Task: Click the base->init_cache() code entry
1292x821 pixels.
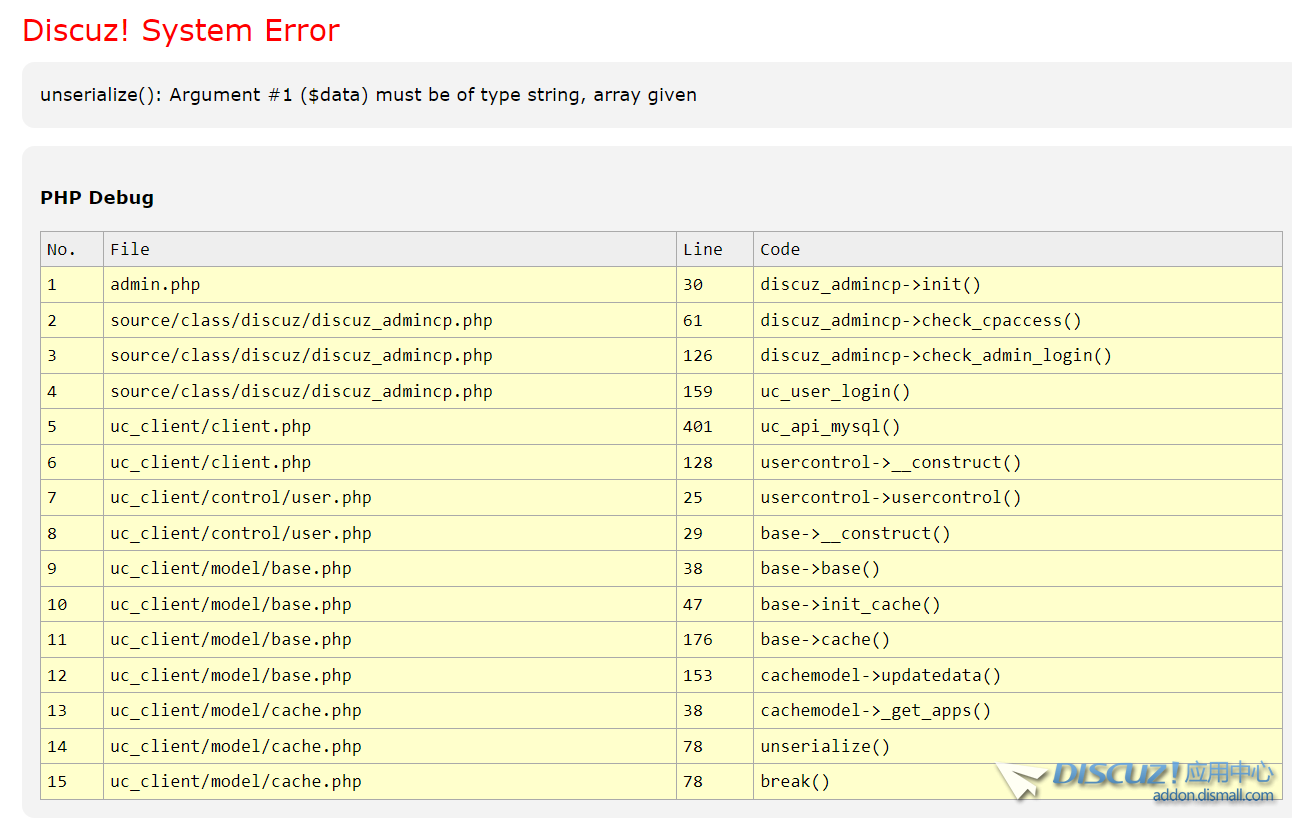Action: 850,605
